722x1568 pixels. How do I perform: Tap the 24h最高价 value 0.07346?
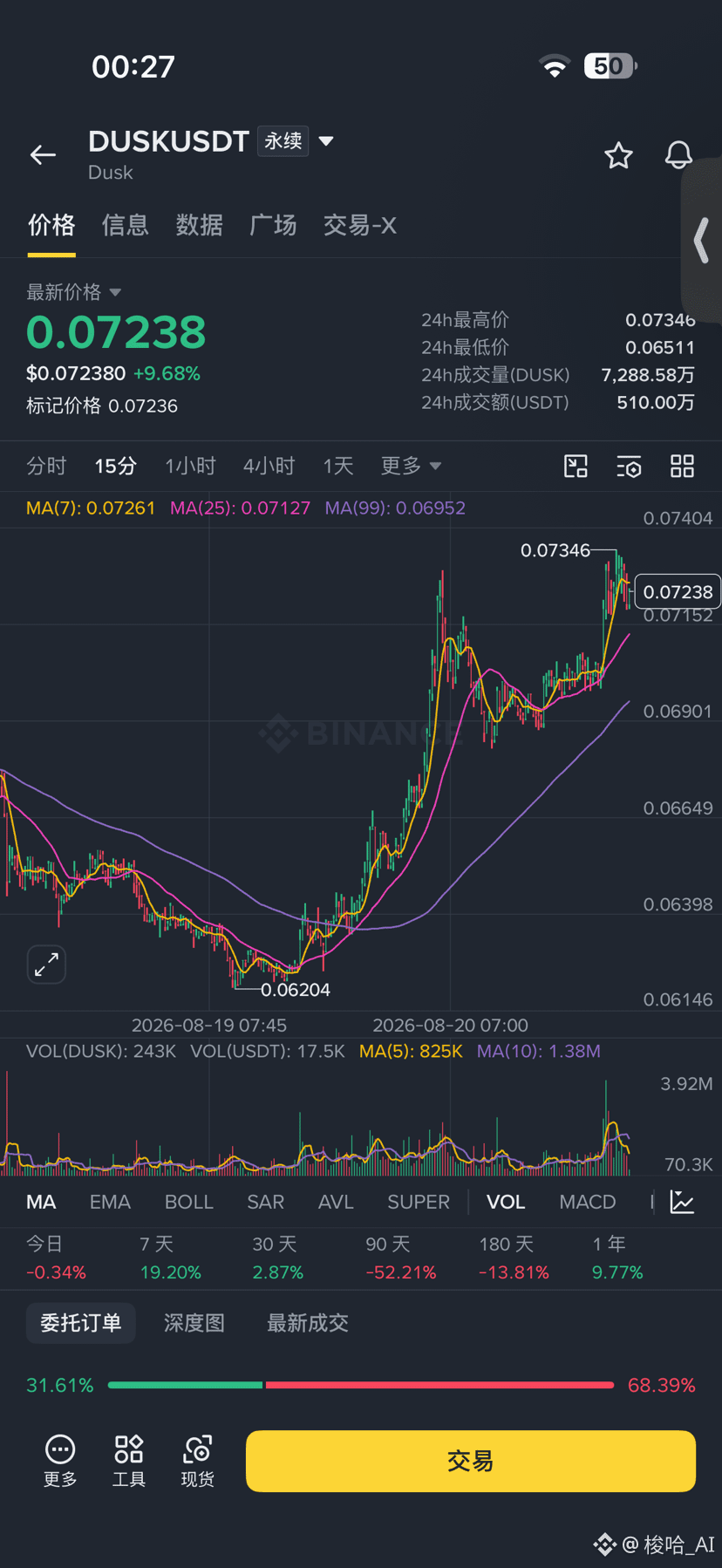(660, 320)
